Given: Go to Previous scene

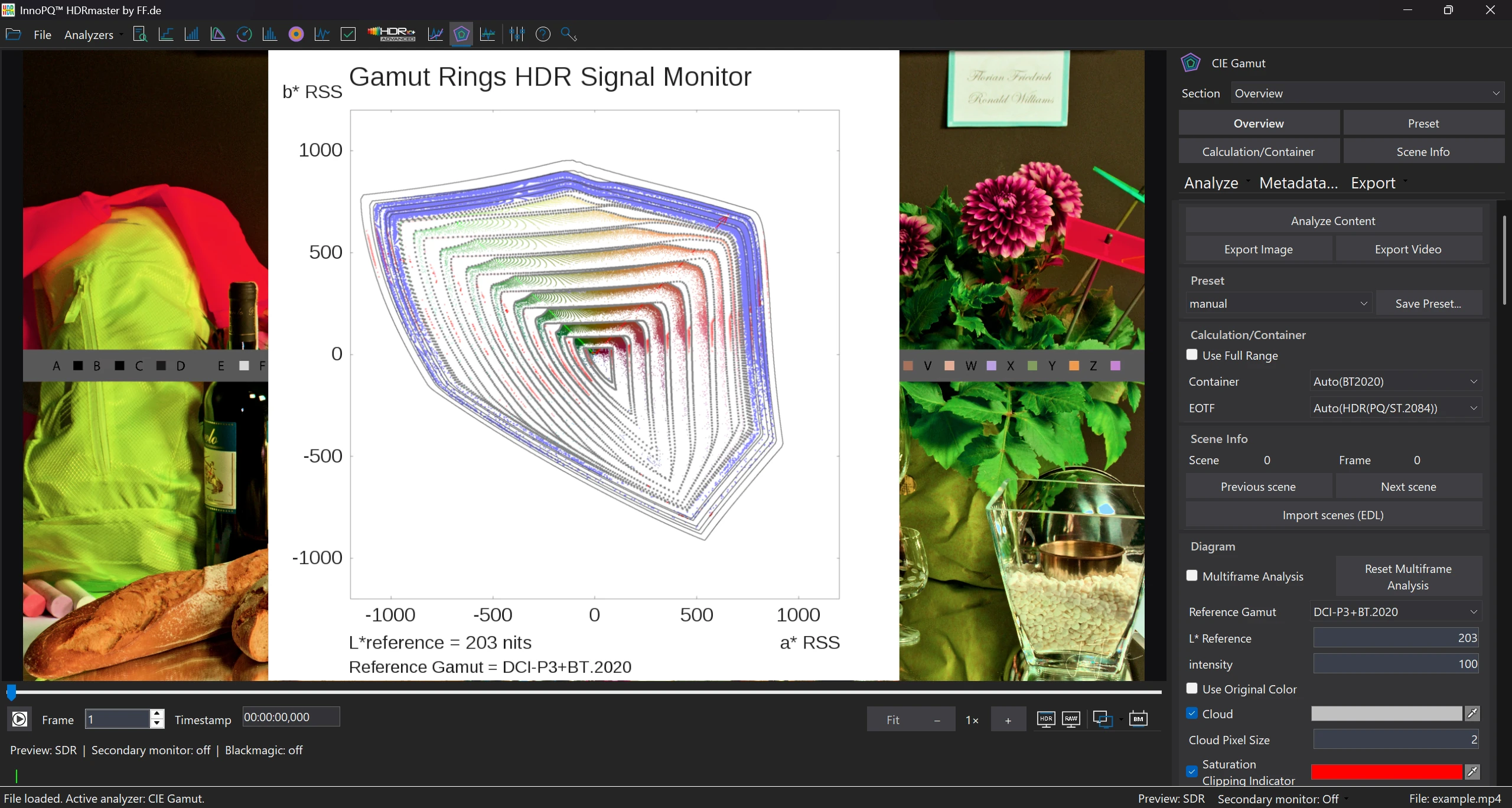Looking at the screenshot, I should (x=1259, y=487).
